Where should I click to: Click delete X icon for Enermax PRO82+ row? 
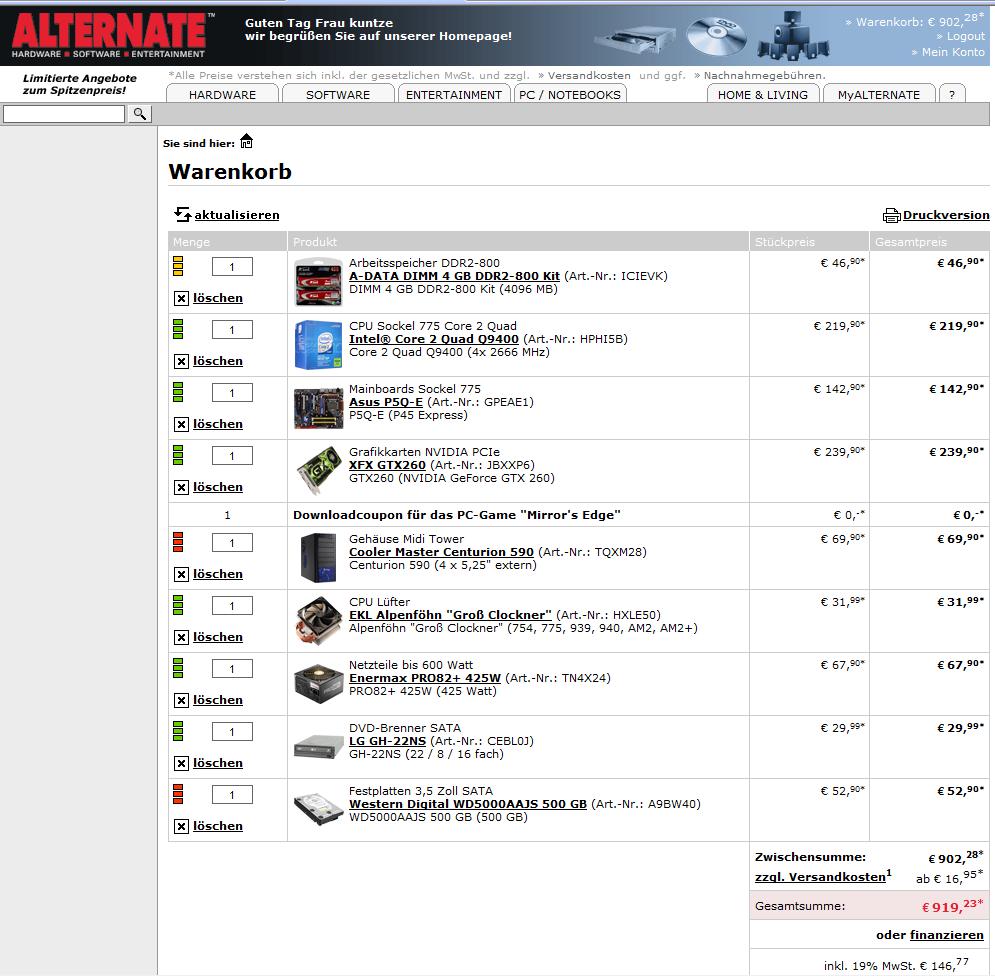[181, 700]
